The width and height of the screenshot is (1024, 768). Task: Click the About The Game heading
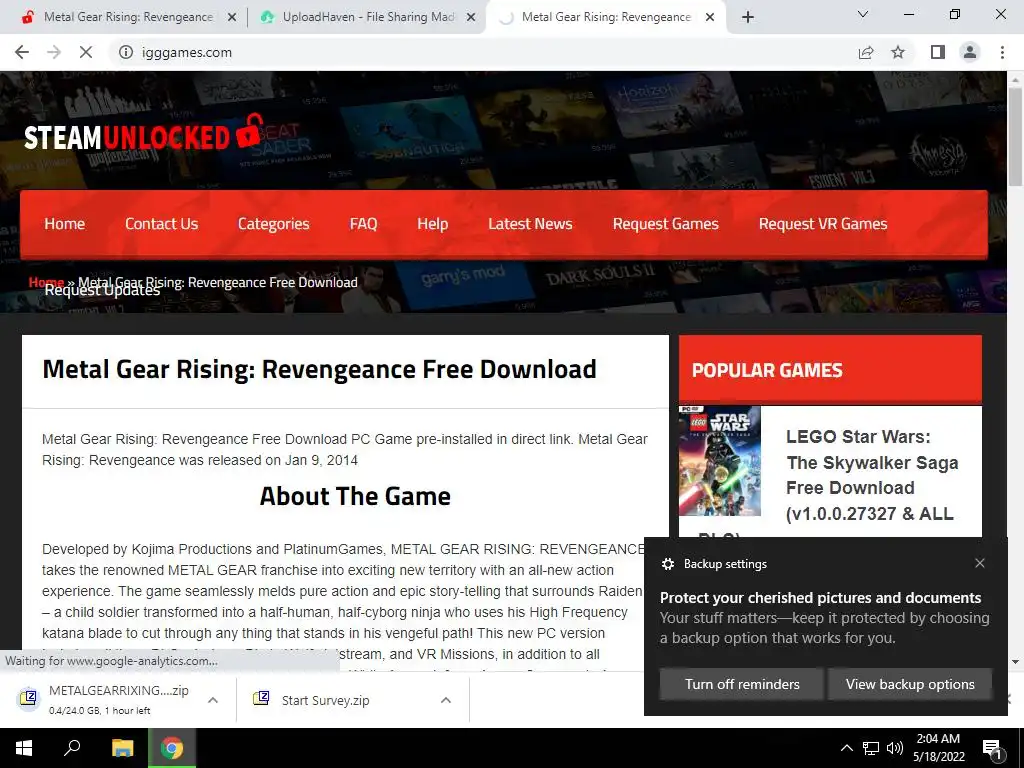click(x=355, y=496)
